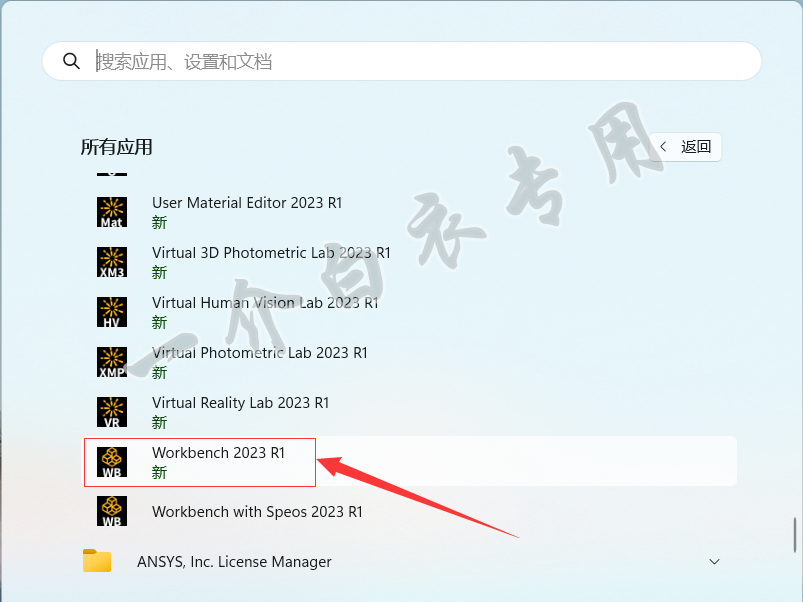Select the 'Virtual 3D Photometric Lab 2023 R1' label
803x602 pixels.
click(x=271, y=253)
